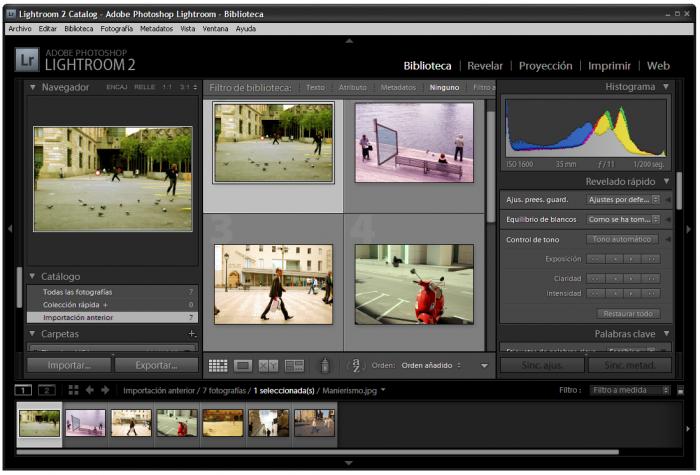Open the Ajustes por defecto preset dropdown
700x475 pixels.
click(x=623, y=200)
